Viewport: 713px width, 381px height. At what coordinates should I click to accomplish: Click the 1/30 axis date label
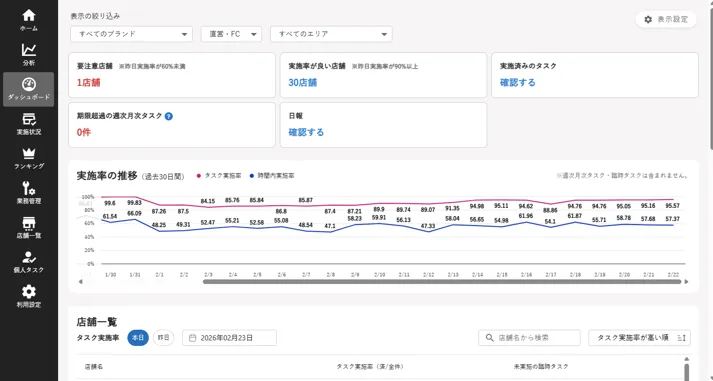point(110,275)
